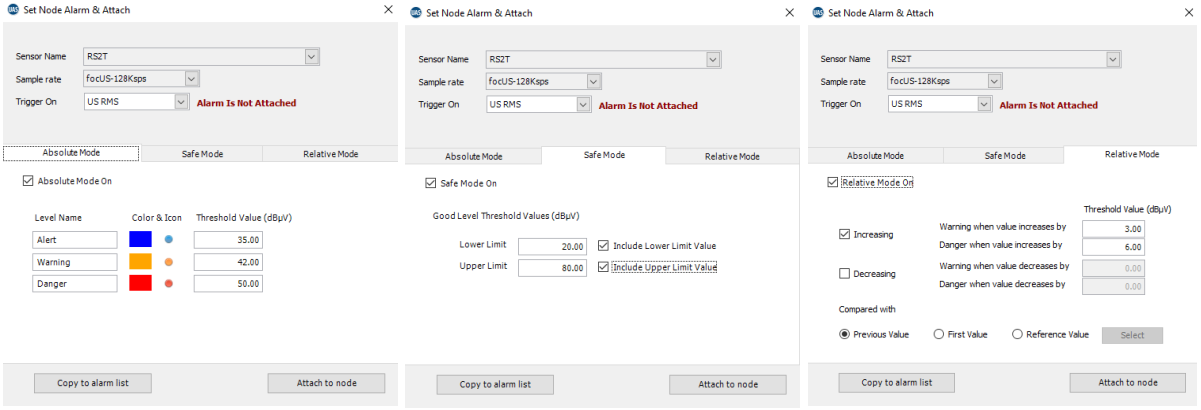This screenshot has height=410, width=1201.
Task: Open Sensor Name dropdown in middle window
Action: click(x=714, y=59)
